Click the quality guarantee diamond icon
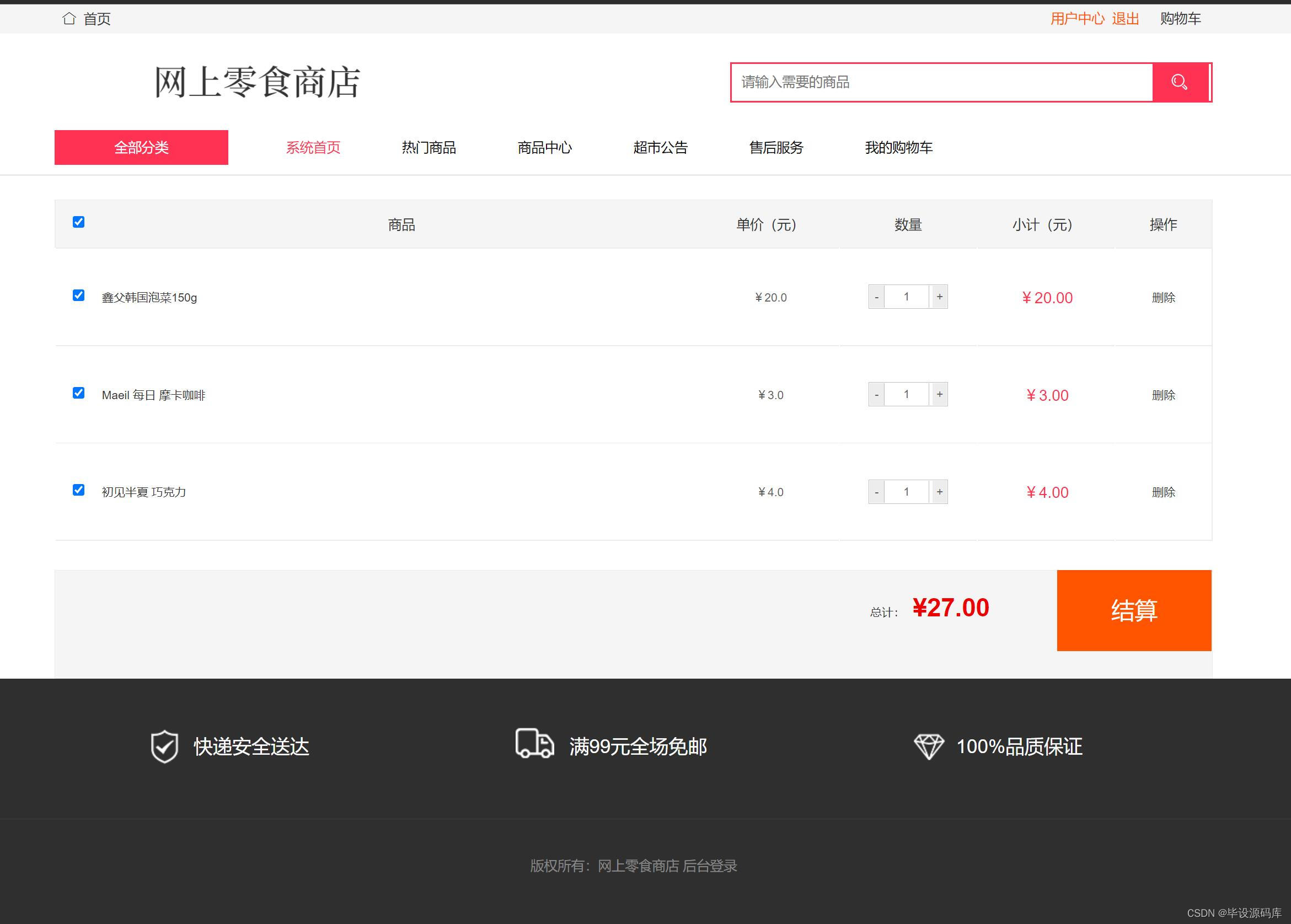This screenshot has width=1291, height=924. [929, 746]
